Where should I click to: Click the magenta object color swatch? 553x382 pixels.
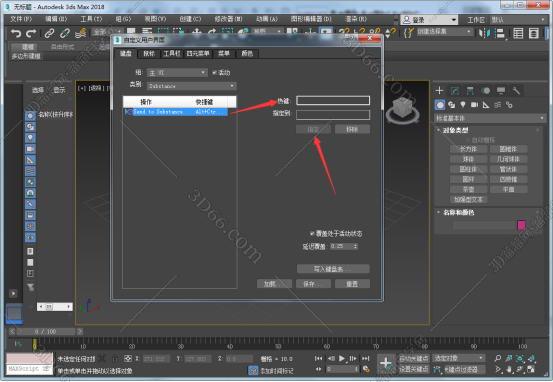tap(522, 225)
